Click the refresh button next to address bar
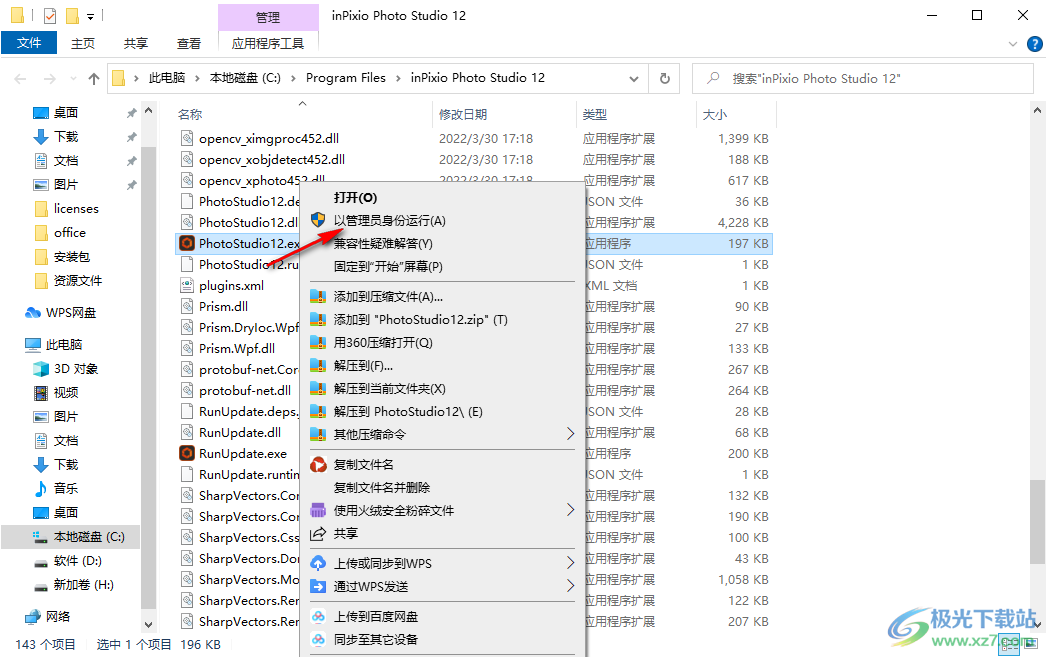 click(664, 78)
